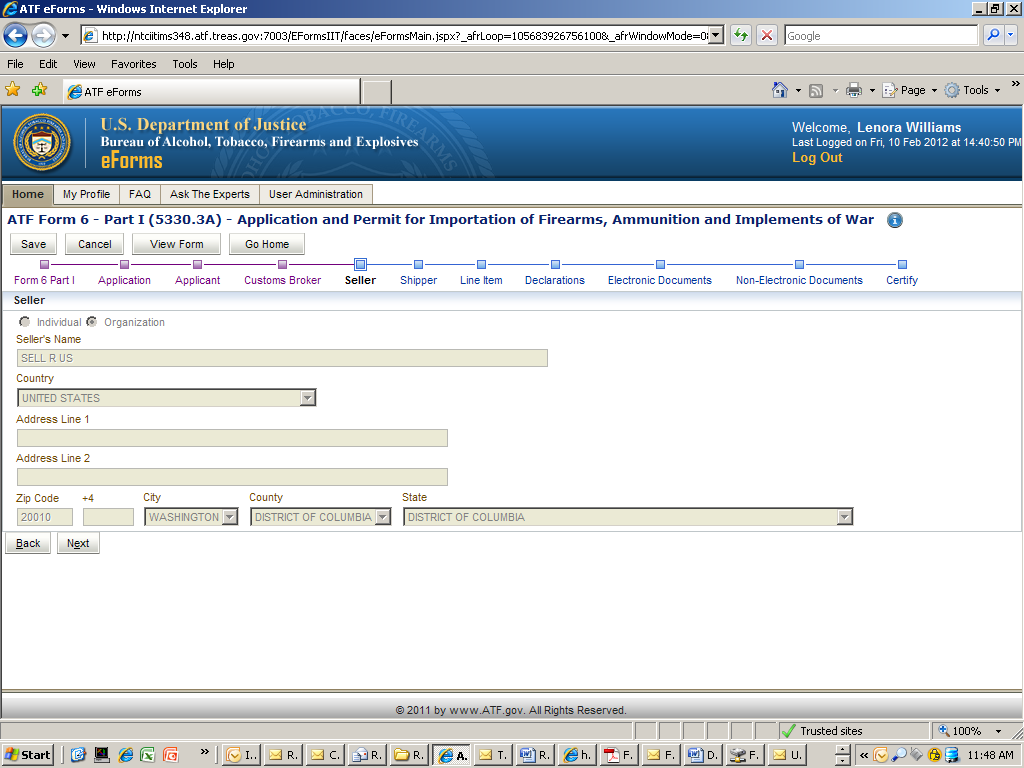Open the Country dropdown
The width and height of the screenshot is (1024, 768).
[x=308, y=398]
